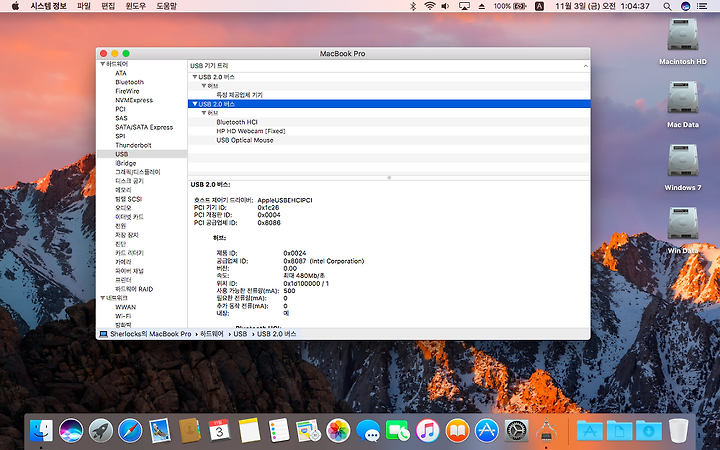Open Bluetooth status icon in menu bar

[413, 6]
